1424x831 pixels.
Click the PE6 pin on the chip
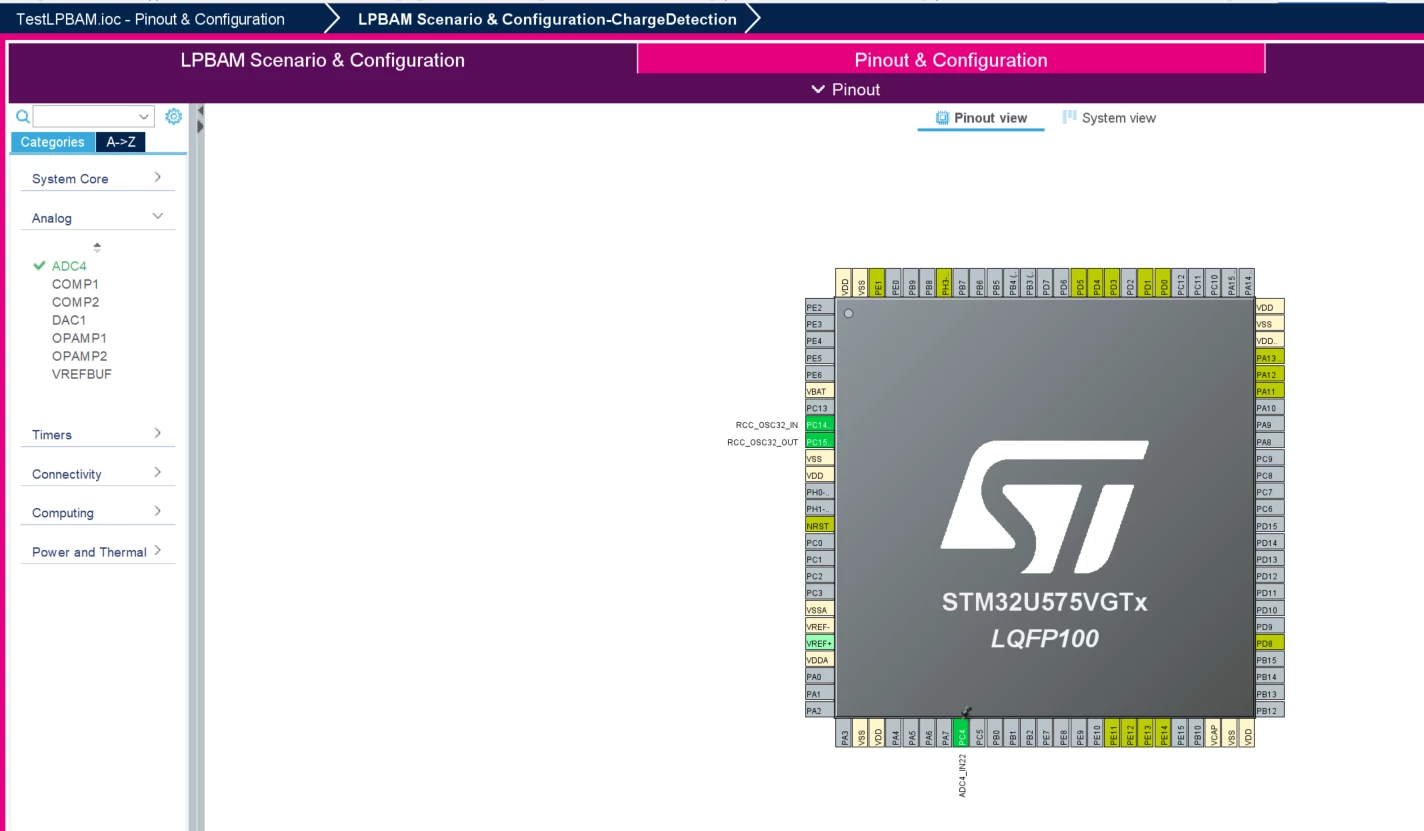[820, 375]
